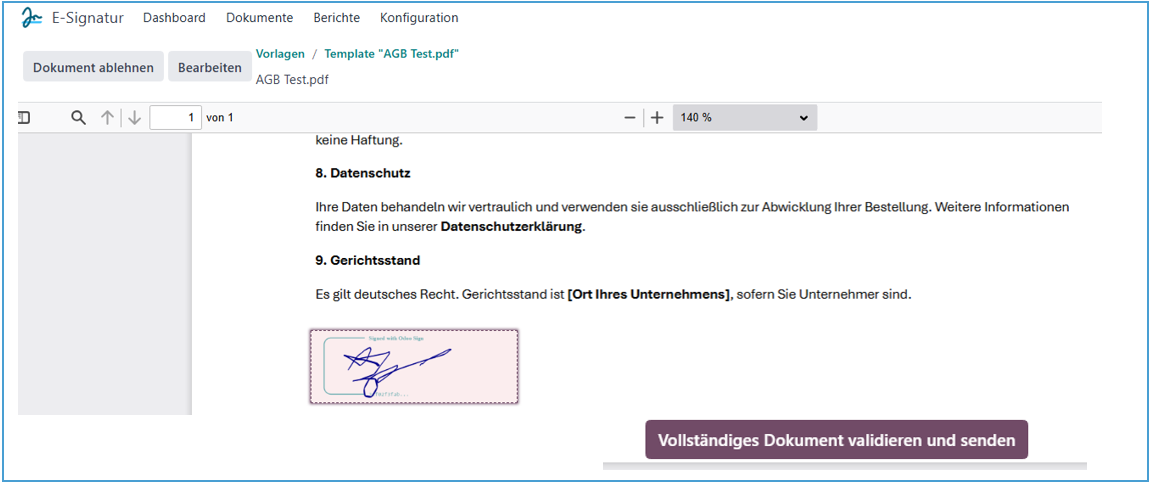Click the page number input field
This screenshot has height=483, width=1150.
point(175,118)
